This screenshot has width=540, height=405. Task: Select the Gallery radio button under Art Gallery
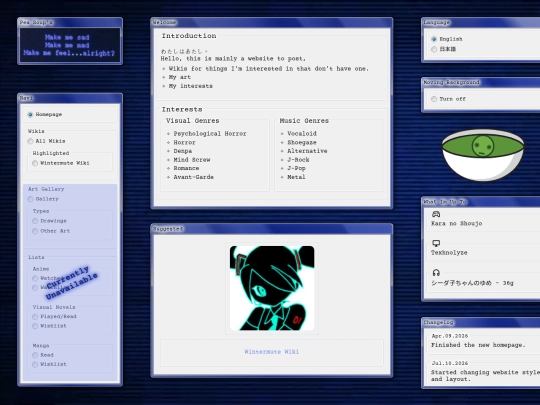point(30,199)
